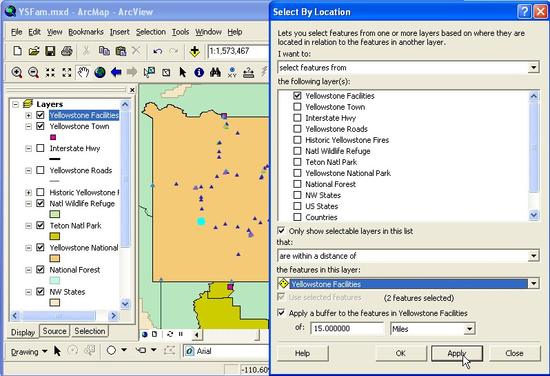
Task: Open a map document with Open icon
Action: (x=34, y=51)
